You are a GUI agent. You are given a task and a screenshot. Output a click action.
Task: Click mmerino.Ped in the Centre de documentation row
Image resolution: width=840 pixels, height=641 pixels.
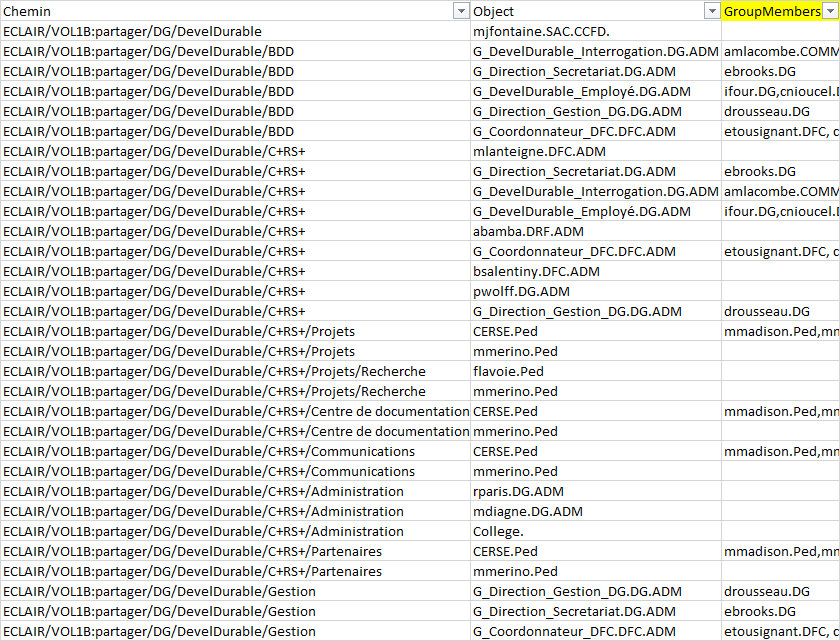[515, 431]
